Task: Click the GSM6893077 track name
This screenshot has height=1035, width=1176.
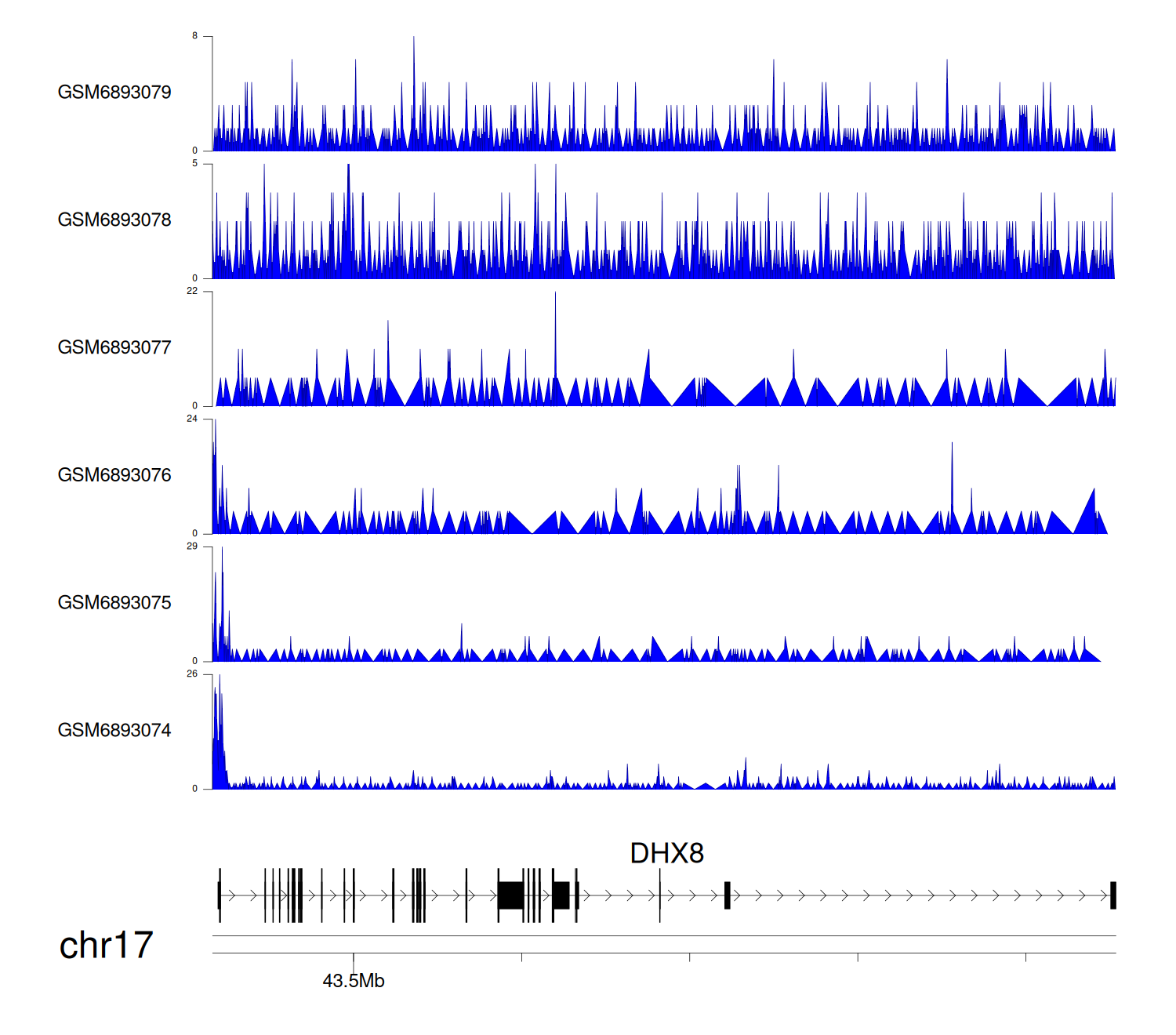Action: click(114, 347)
